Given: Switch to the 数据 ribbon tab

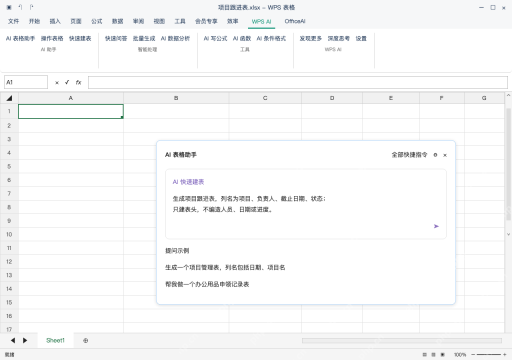Looking at the screenshot, I should pyautogui.click(x=117, y=21).
